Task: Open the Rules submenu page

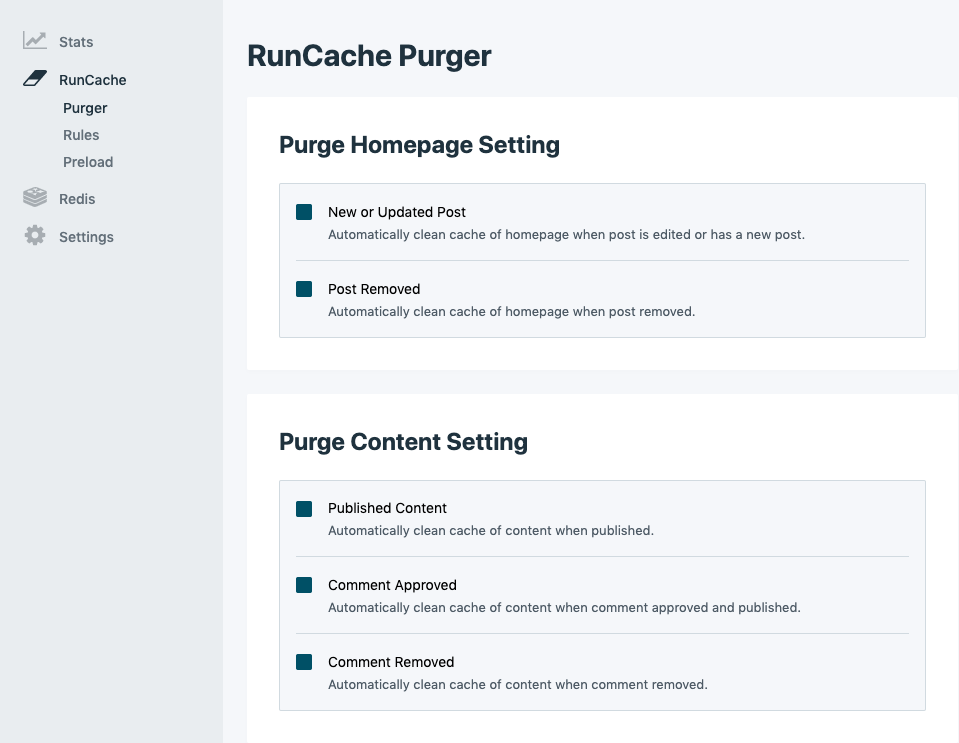Action: (x=81, y=135)
